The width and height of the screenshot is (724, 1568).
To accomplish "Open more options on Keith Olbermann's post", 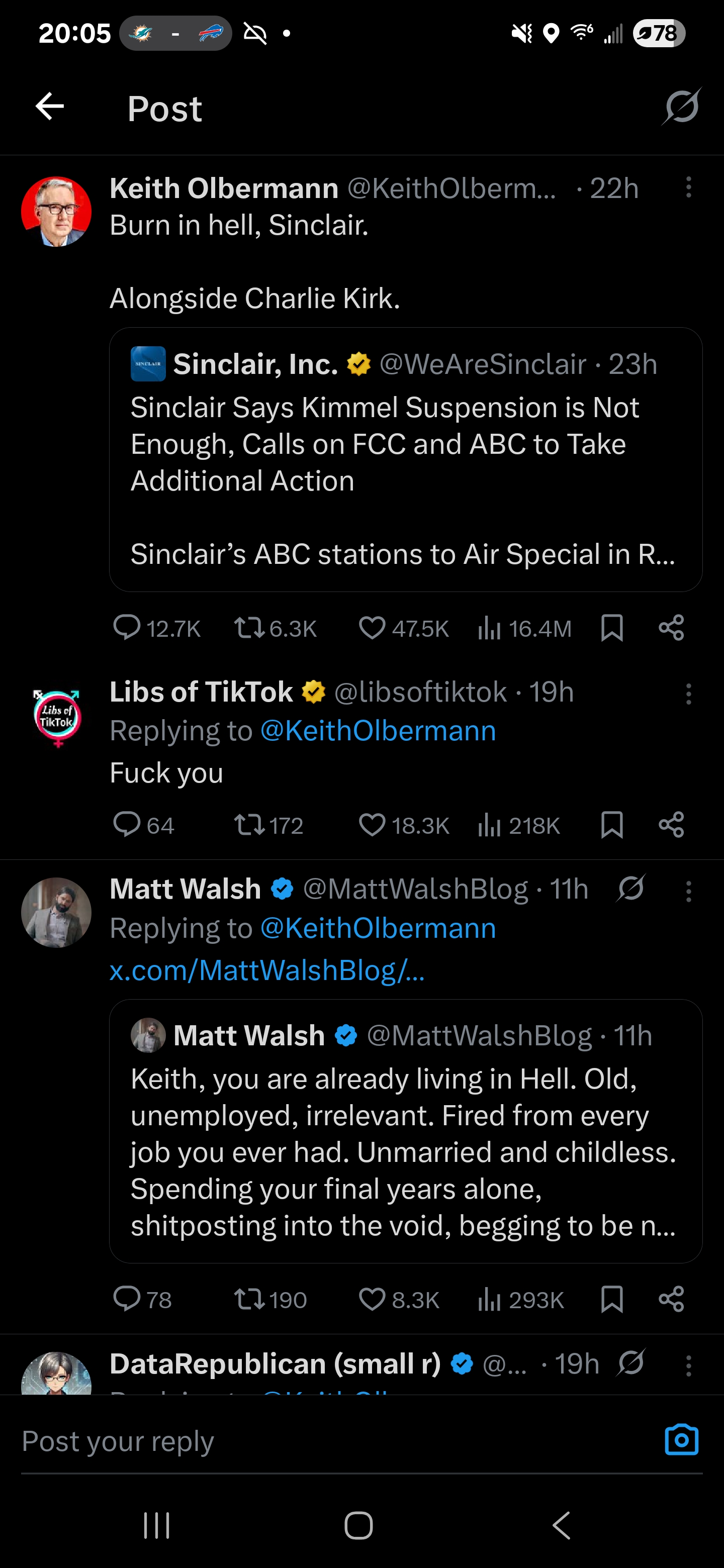I will [x=689, y=187].
